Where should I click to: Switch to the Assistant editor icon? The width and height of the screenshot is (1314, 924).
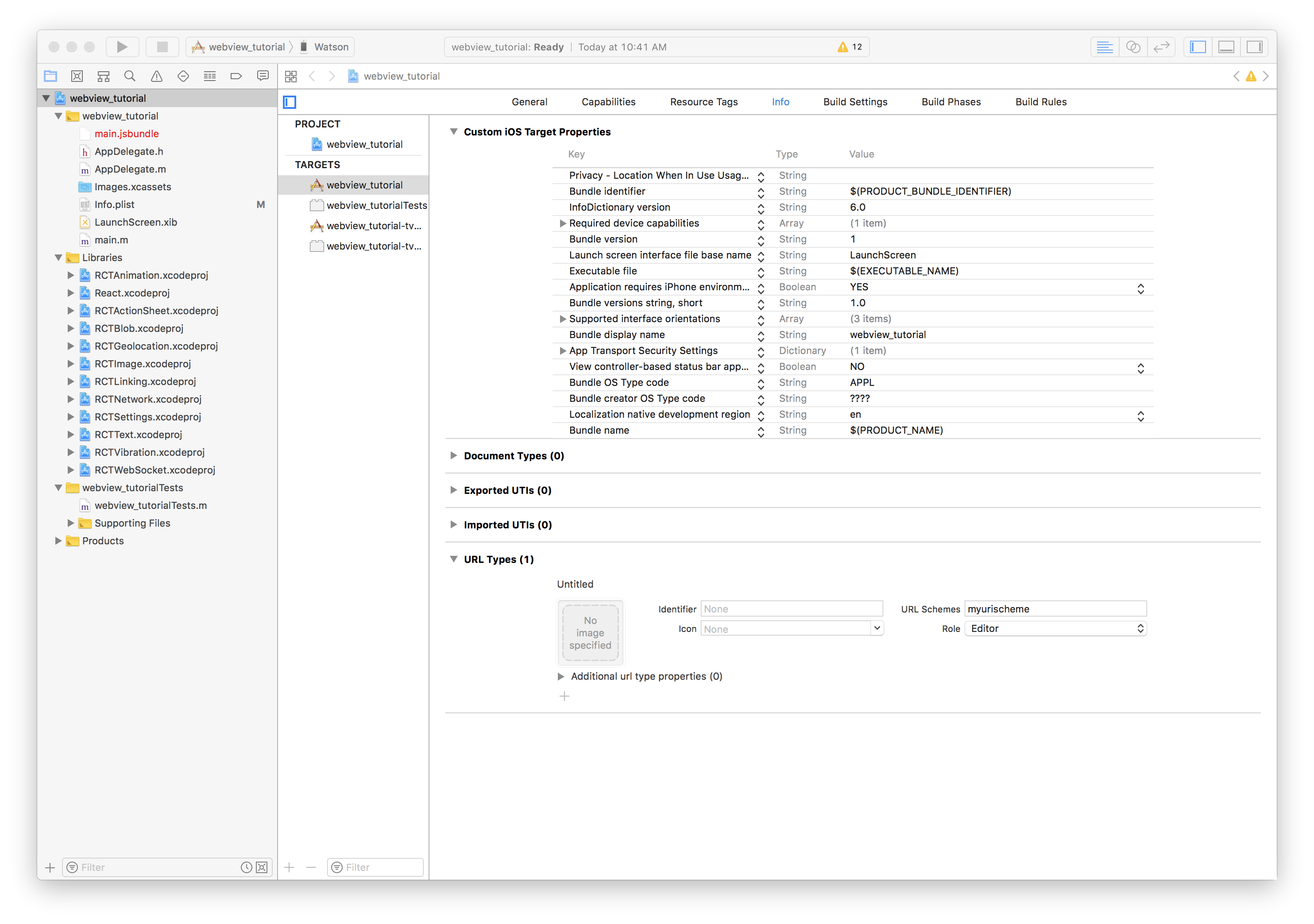pos(1132,47)
